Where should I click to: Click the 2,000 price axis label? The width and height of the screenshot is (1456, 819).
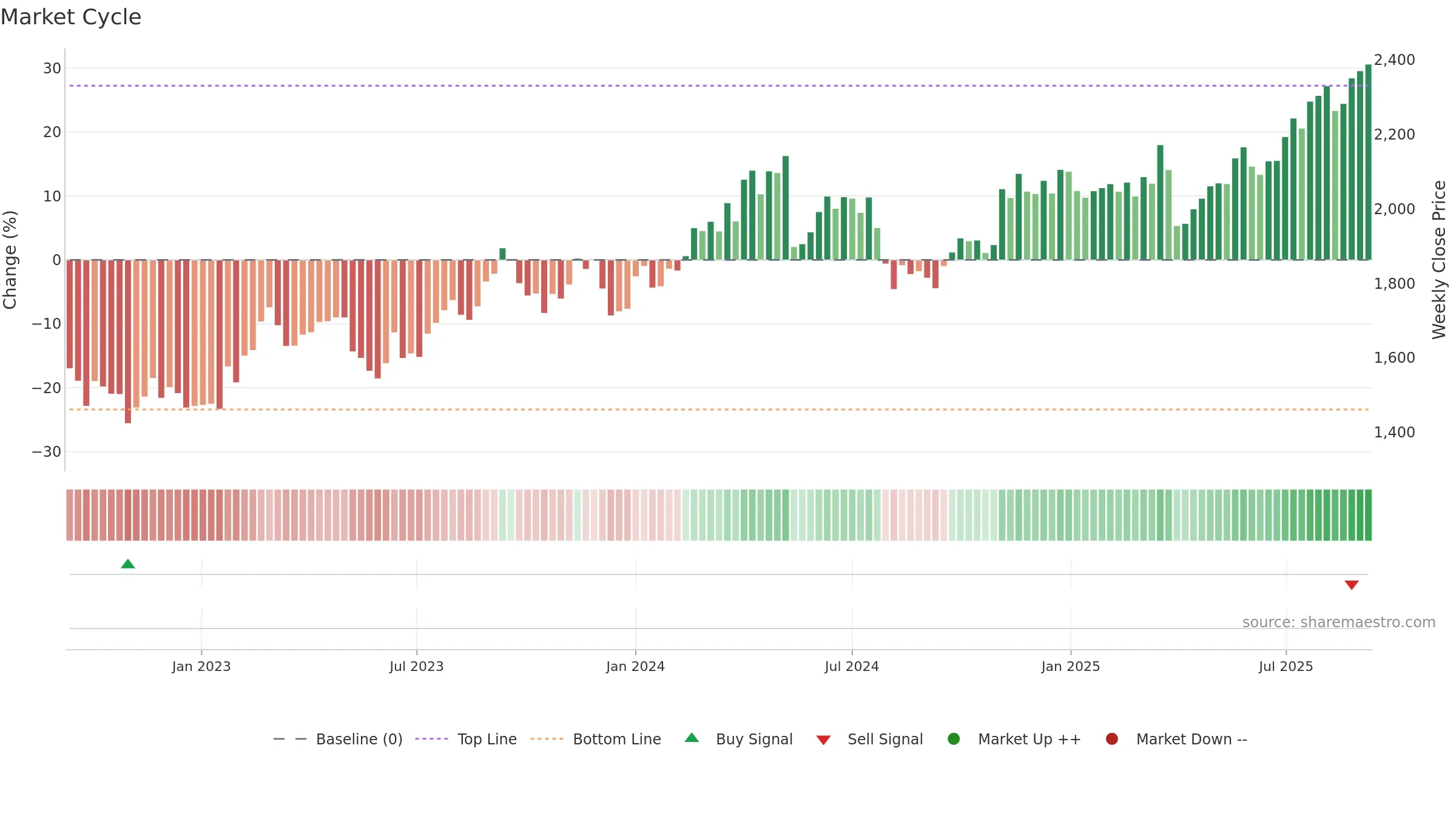(1394, 209)
